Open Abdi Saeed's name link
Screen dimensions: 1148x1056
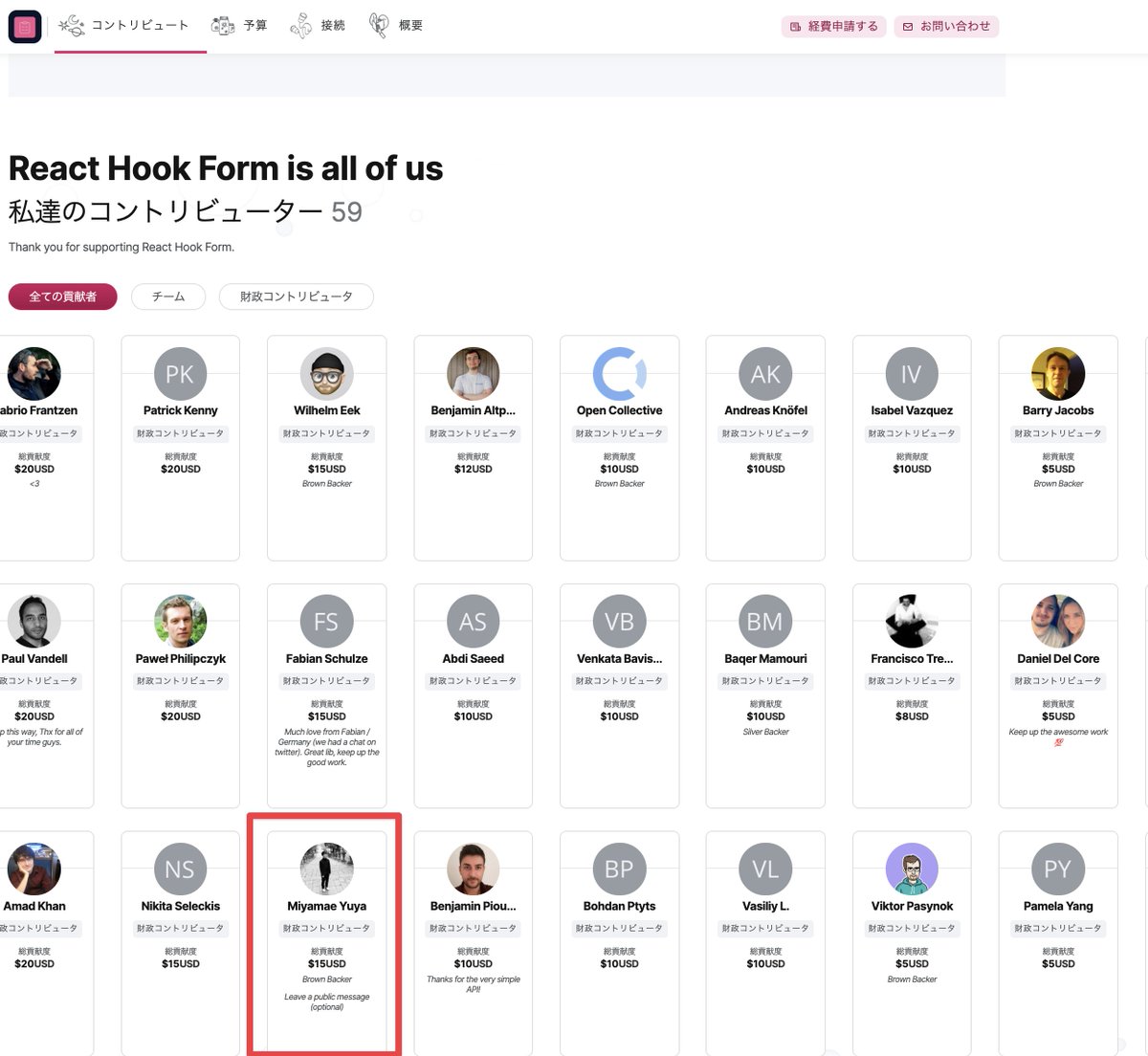coord(473,658)
